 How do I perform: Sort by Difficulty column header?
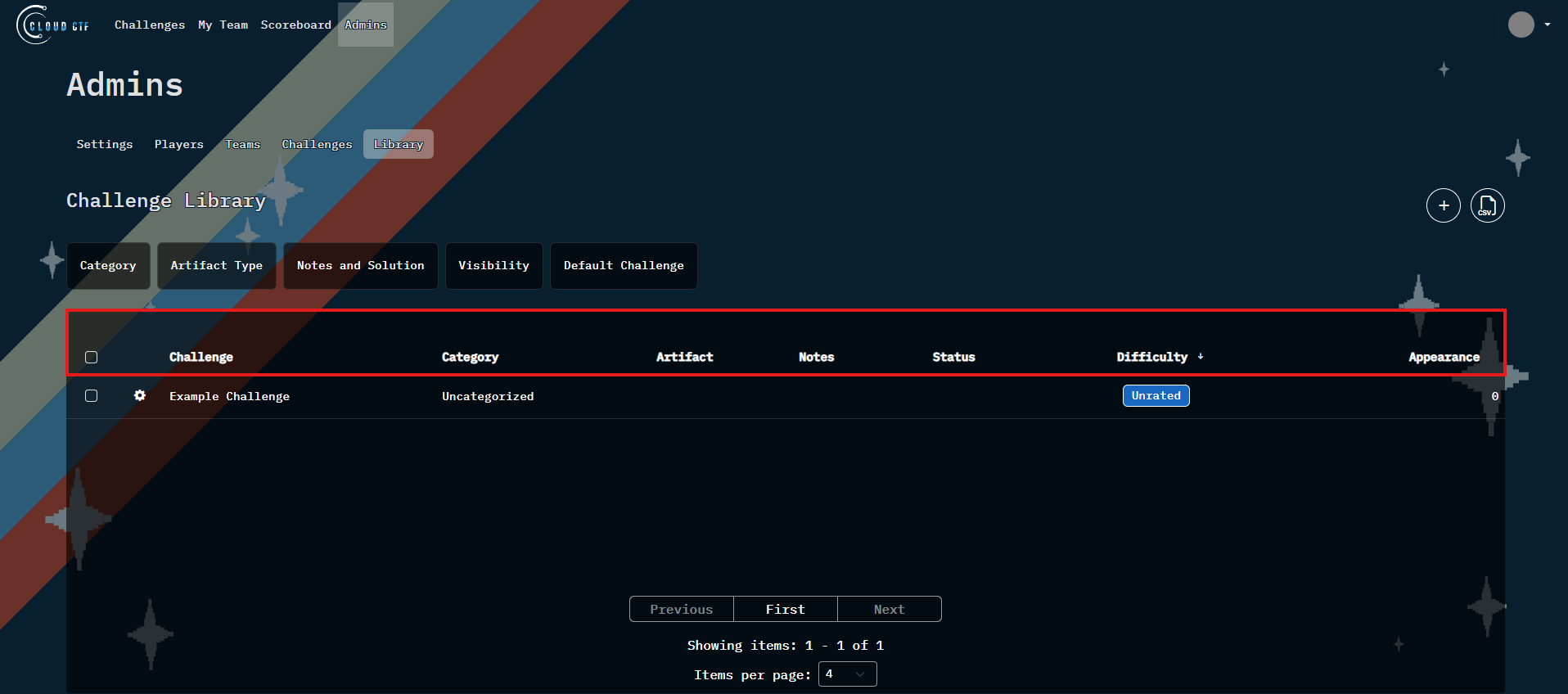(1151, 357)
